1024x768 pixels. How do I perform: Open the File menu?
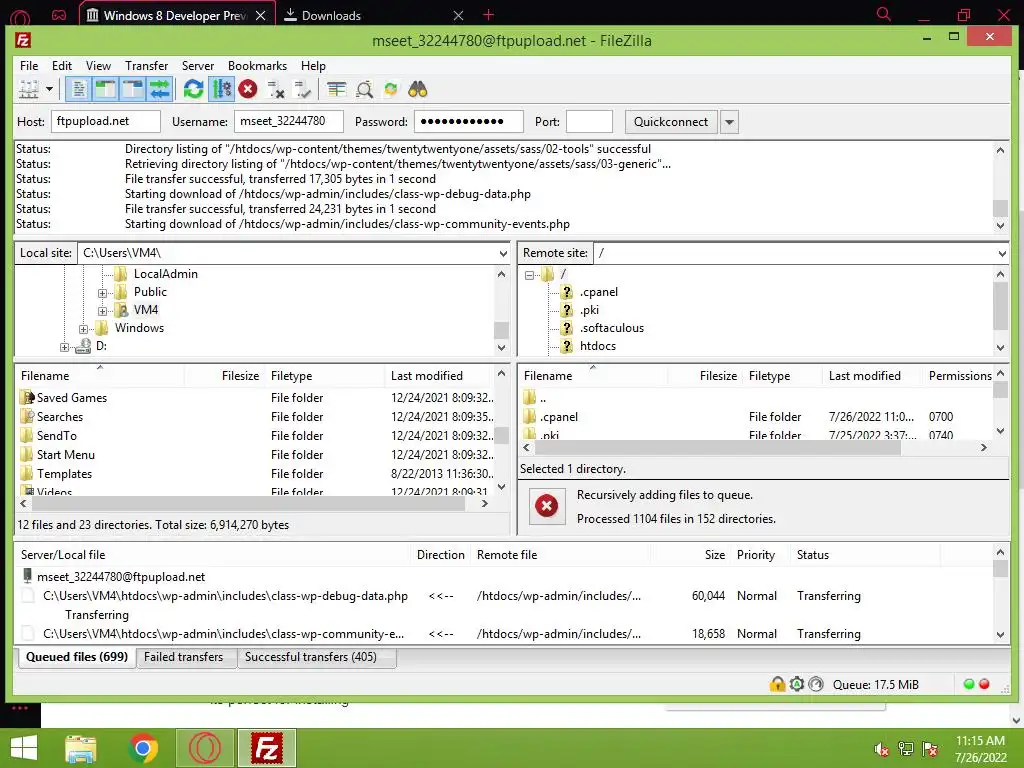point(29,66)
